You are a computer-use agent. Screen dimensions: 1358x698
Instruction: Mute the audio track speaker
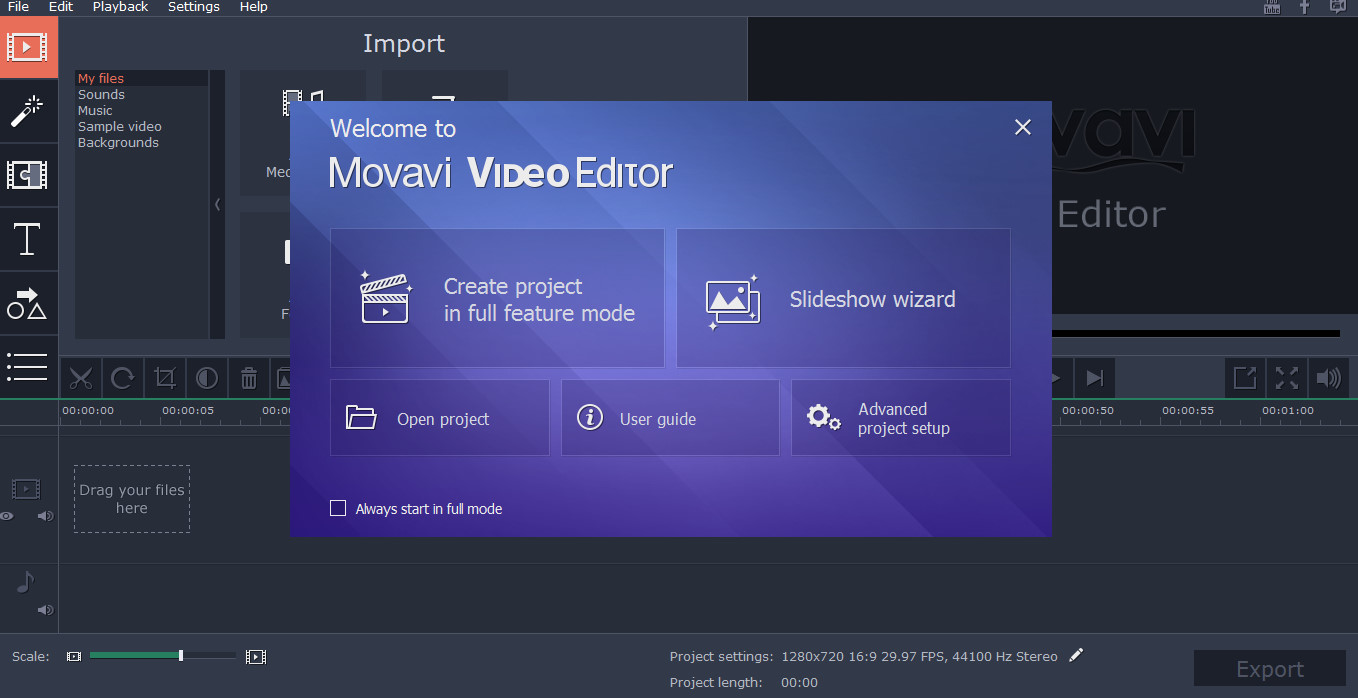tap(45, 609)
